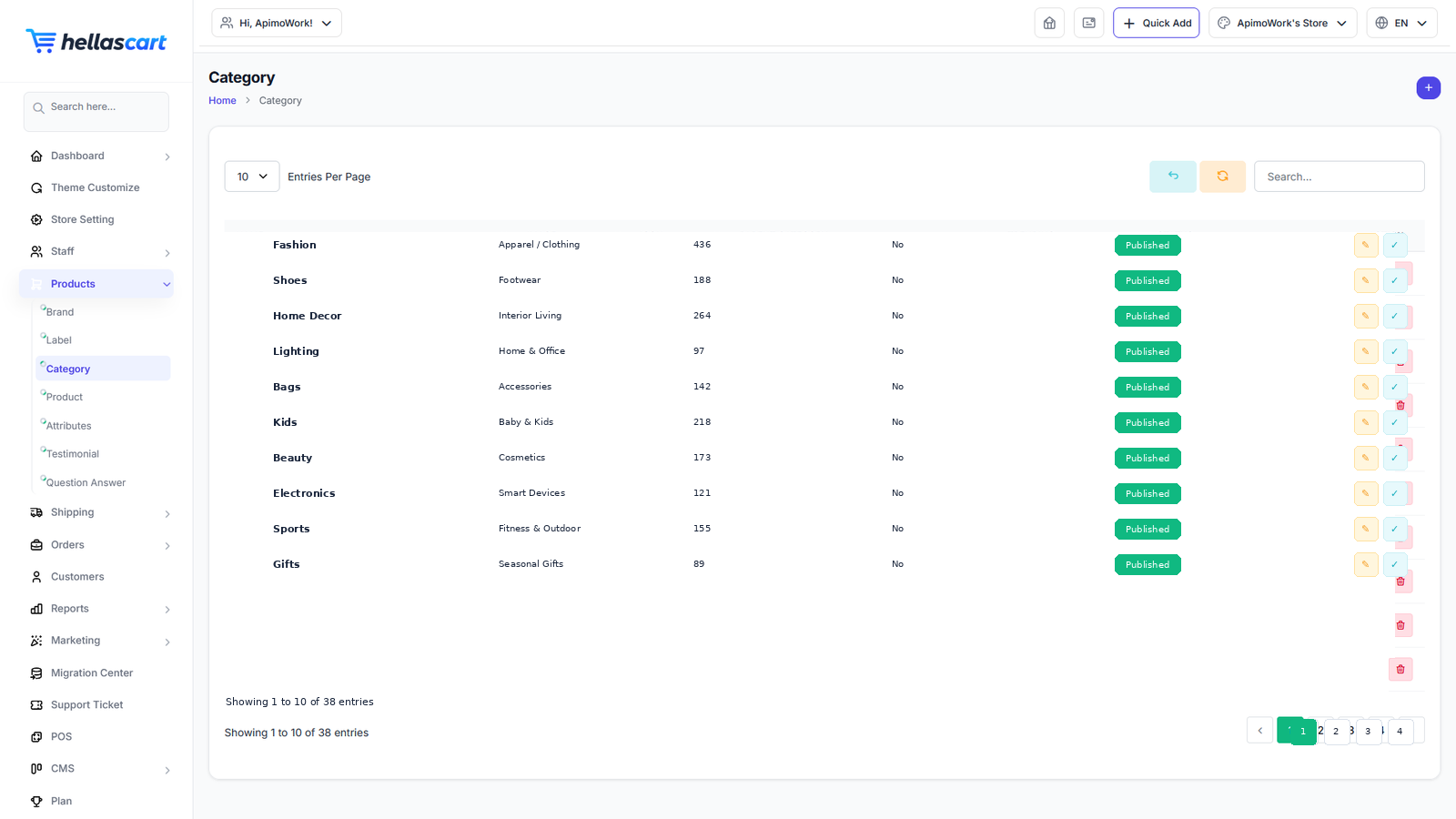Go to pagination page 3
The image size is (1456, 819).
(1368, 732)
